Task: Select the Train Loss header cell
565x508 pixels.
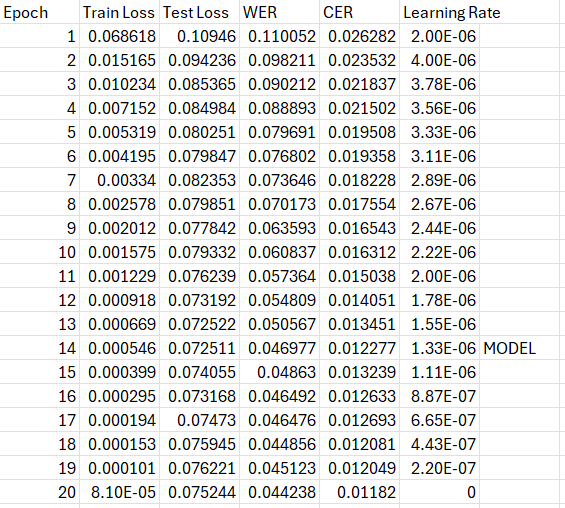Action: 119,12
